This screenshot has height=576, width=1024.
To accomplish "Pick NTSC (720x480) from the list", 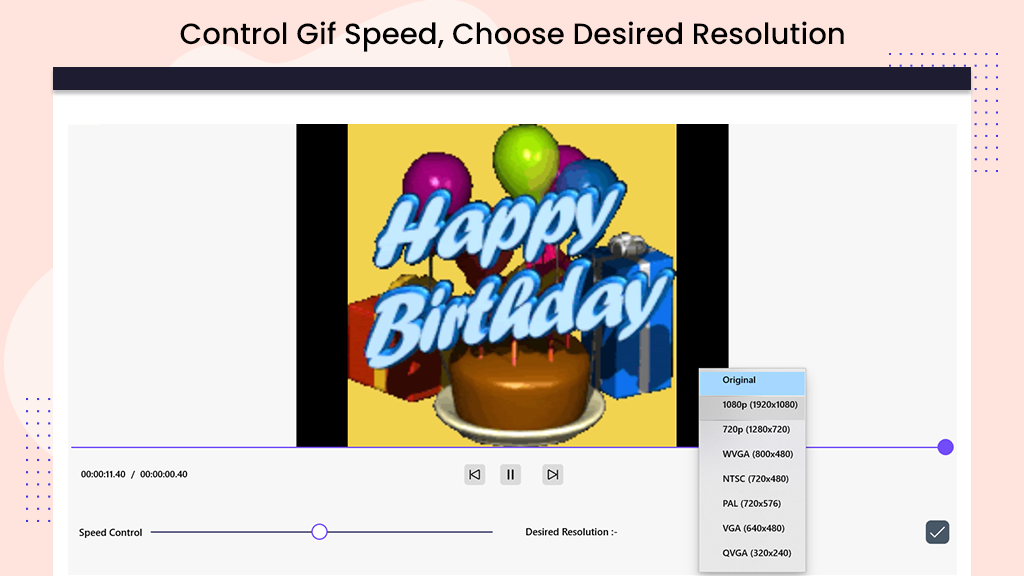I will click(752, 479).
